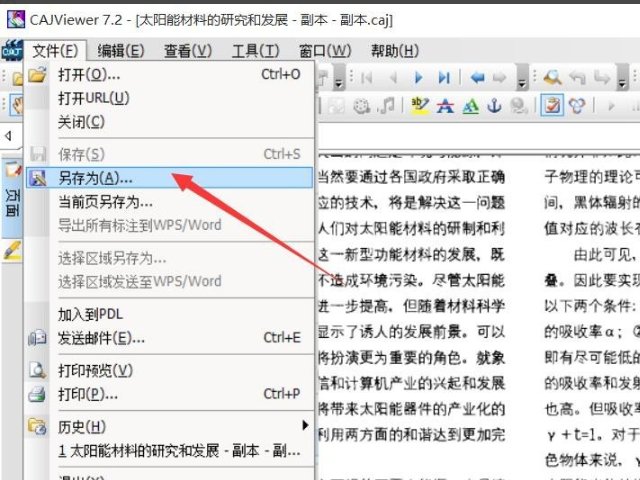
Task: Open the 编辑(E) menu
Action: coord(121,51)
